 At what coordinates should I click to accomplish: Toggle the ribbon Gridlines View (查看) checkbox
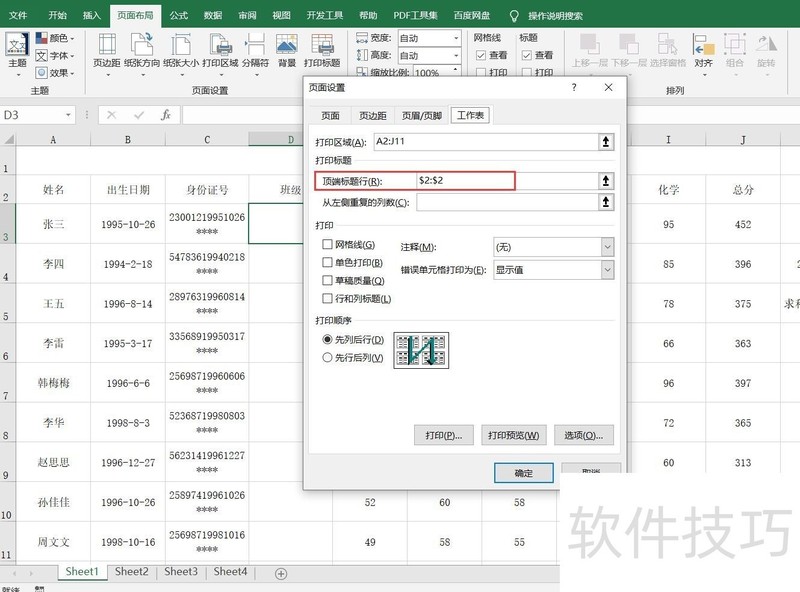pyautogui.click(x=480, y=55)
